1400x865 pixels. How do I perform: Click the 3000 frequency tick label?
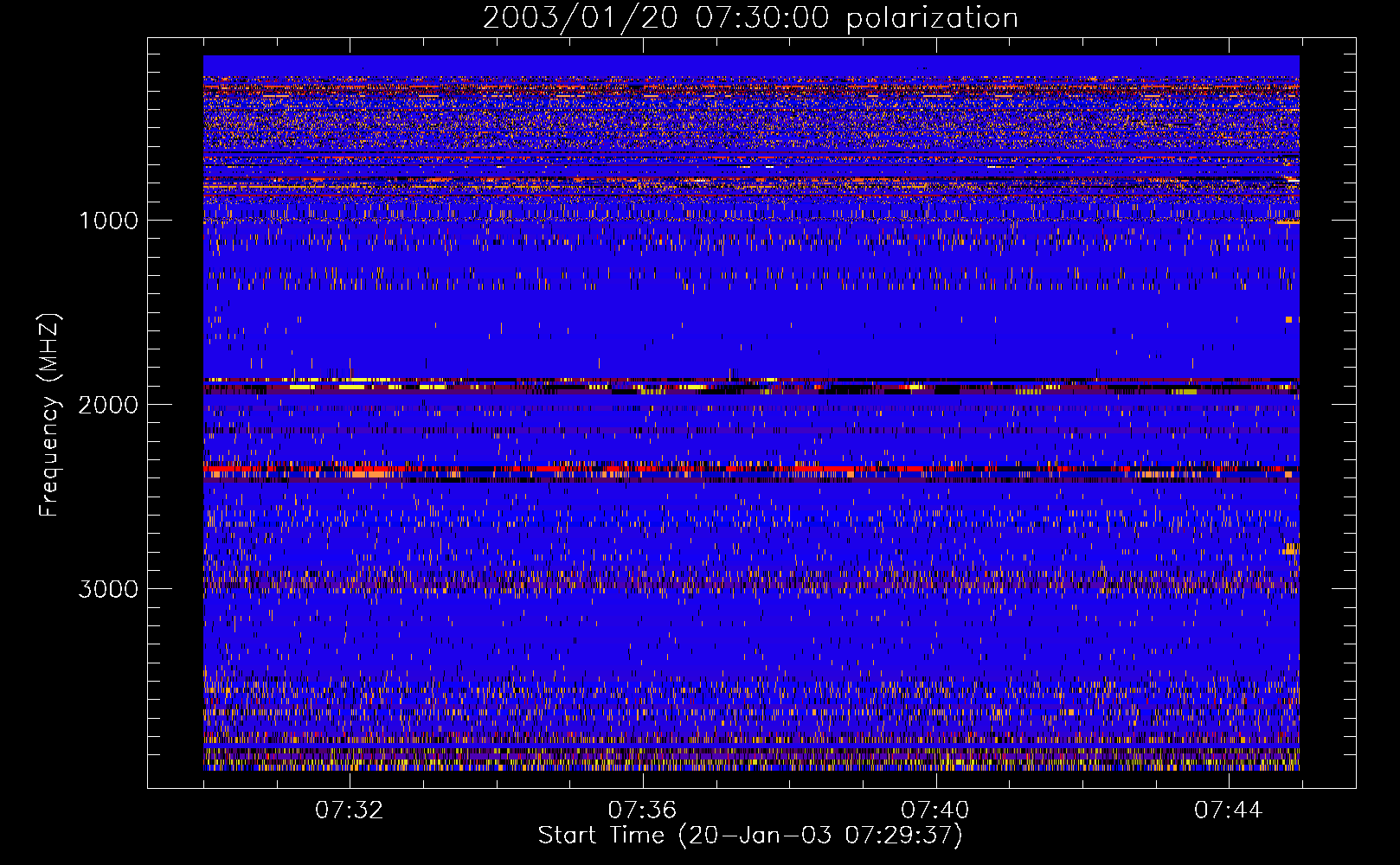pyautogui.click(x=108, y=589)
